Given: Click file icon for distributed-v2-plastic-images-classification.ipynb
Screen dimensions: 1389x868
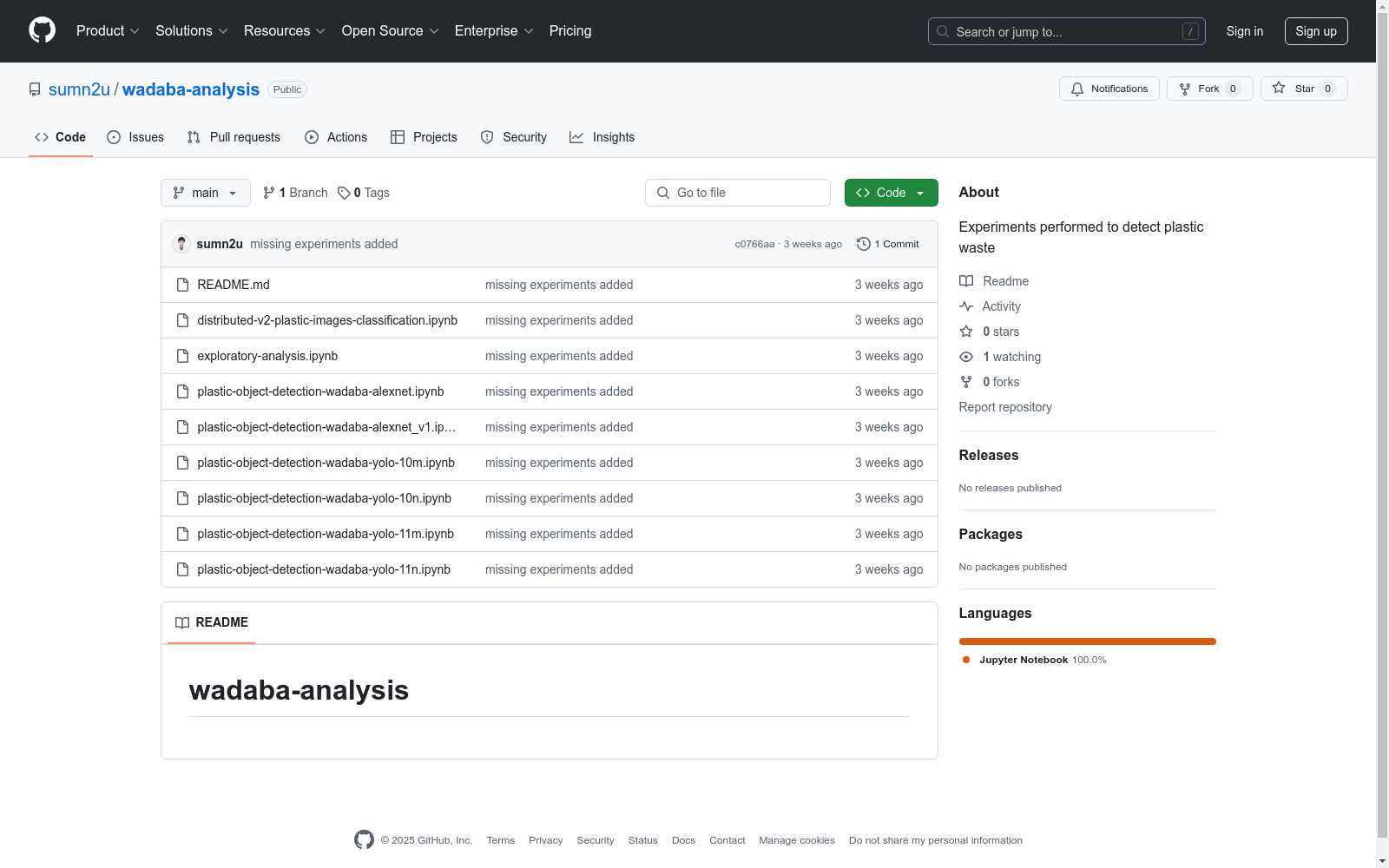Looking at the screenshot, I should [x=182, y=320].
